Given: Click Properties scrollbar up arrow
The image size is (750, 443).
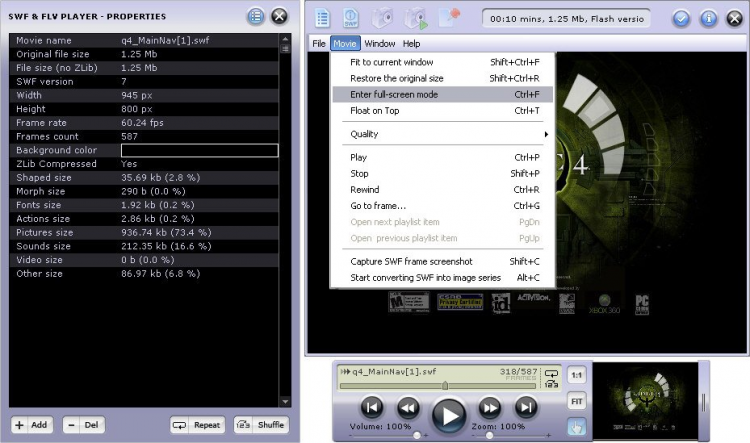Looking at the screenshot, I should coord(285,39).
